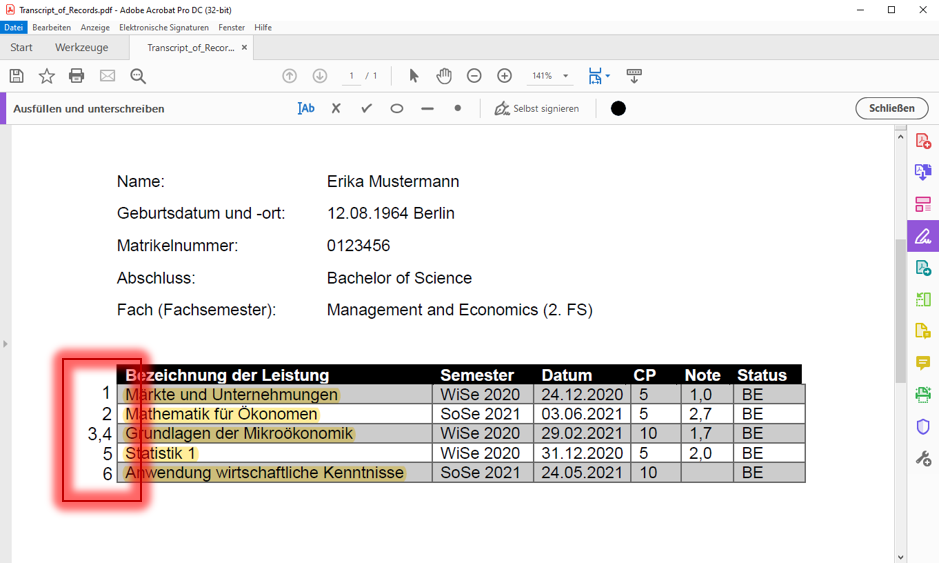Expand the left navigation pane arrow
This screenshot has height=563, width=939.
5,344
